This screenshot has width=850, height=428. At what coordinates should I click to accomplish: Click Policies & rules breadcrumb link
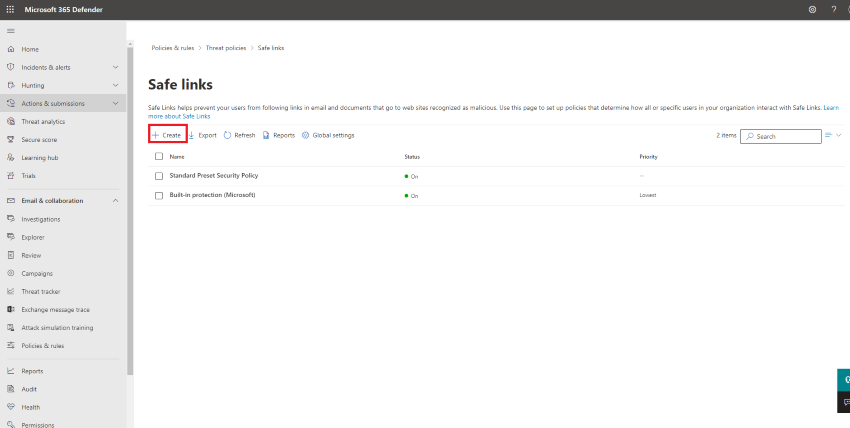173,48
